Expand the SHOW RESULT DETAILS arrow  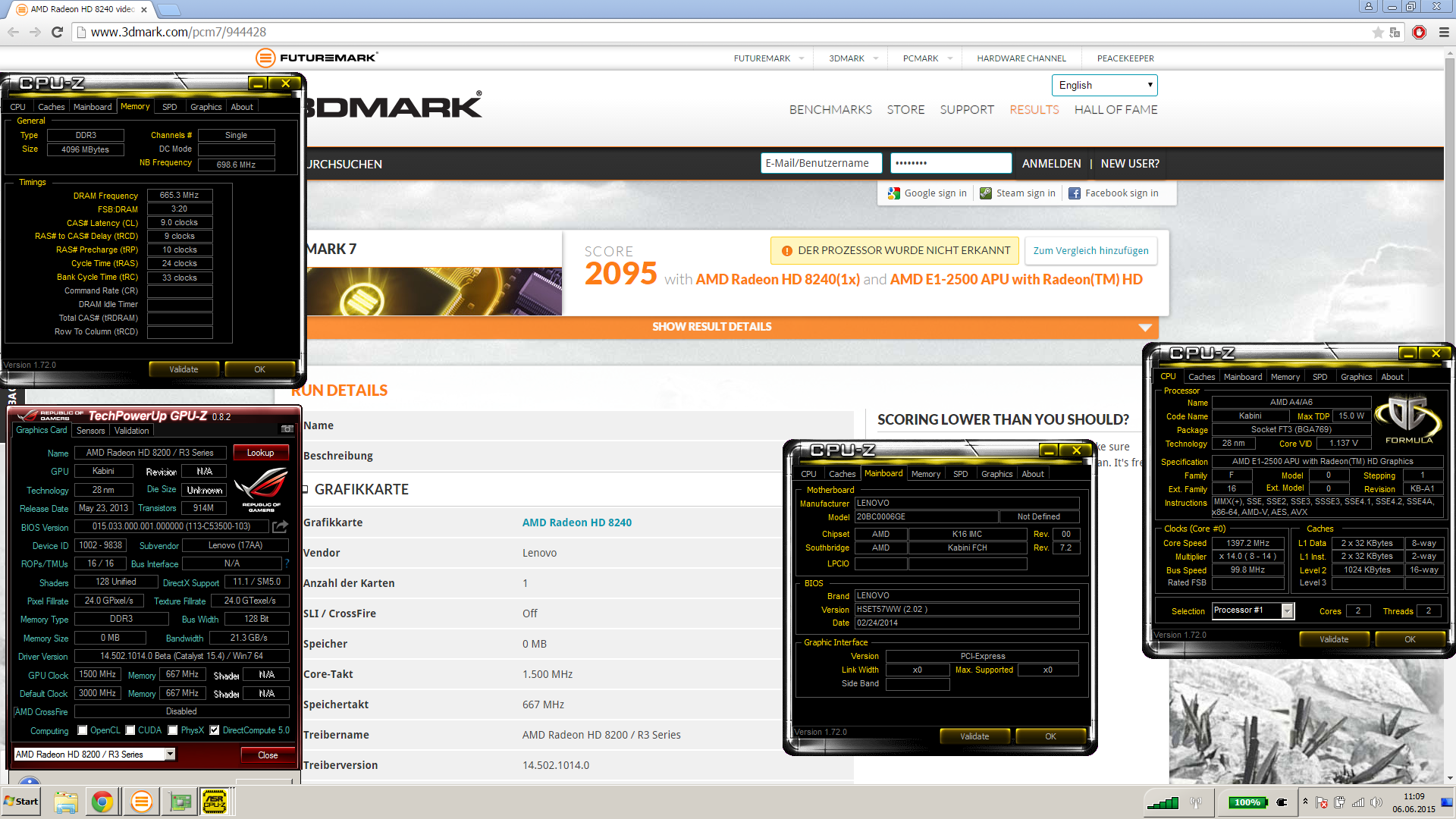[1145, 327]
